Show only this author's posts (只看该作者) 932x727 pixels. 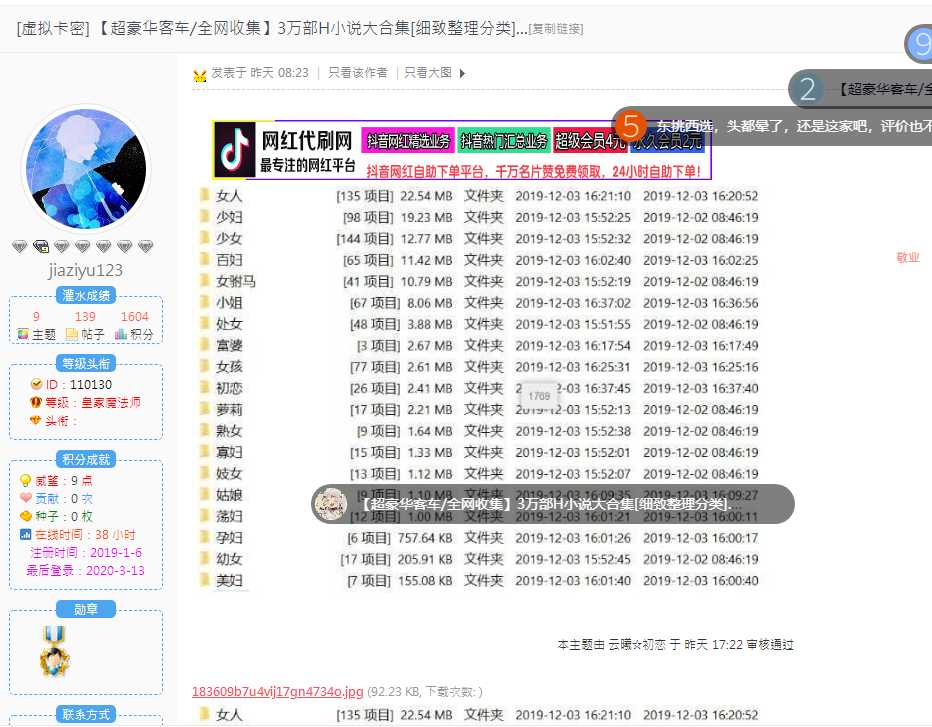point(358,73)
